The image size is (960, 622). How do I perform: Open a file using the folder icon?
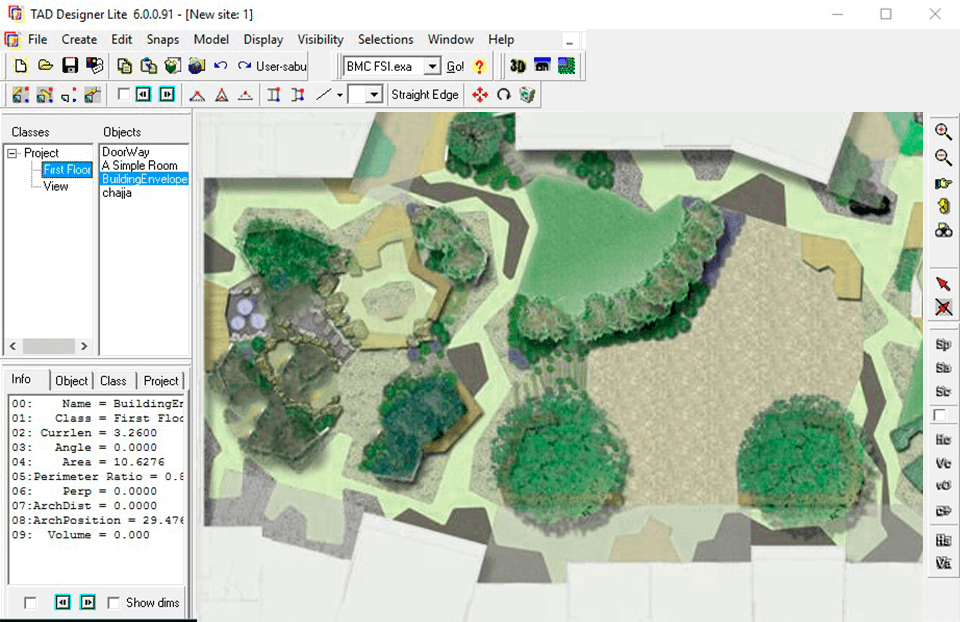click(45, 65)
